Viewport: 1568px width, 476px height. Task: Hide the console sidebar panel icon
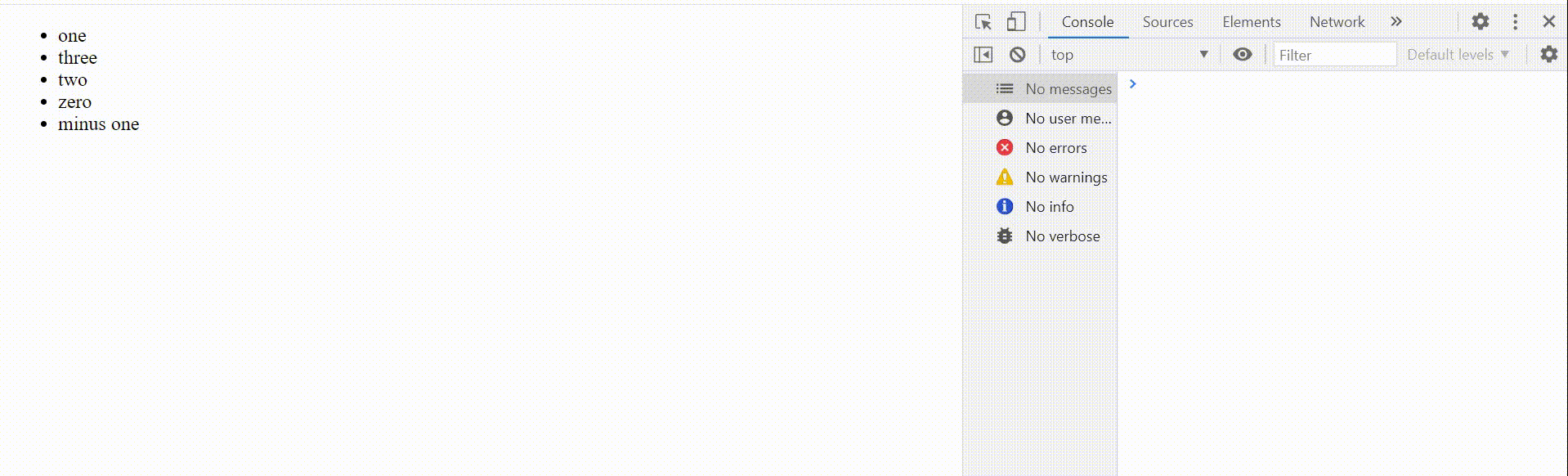983,55
